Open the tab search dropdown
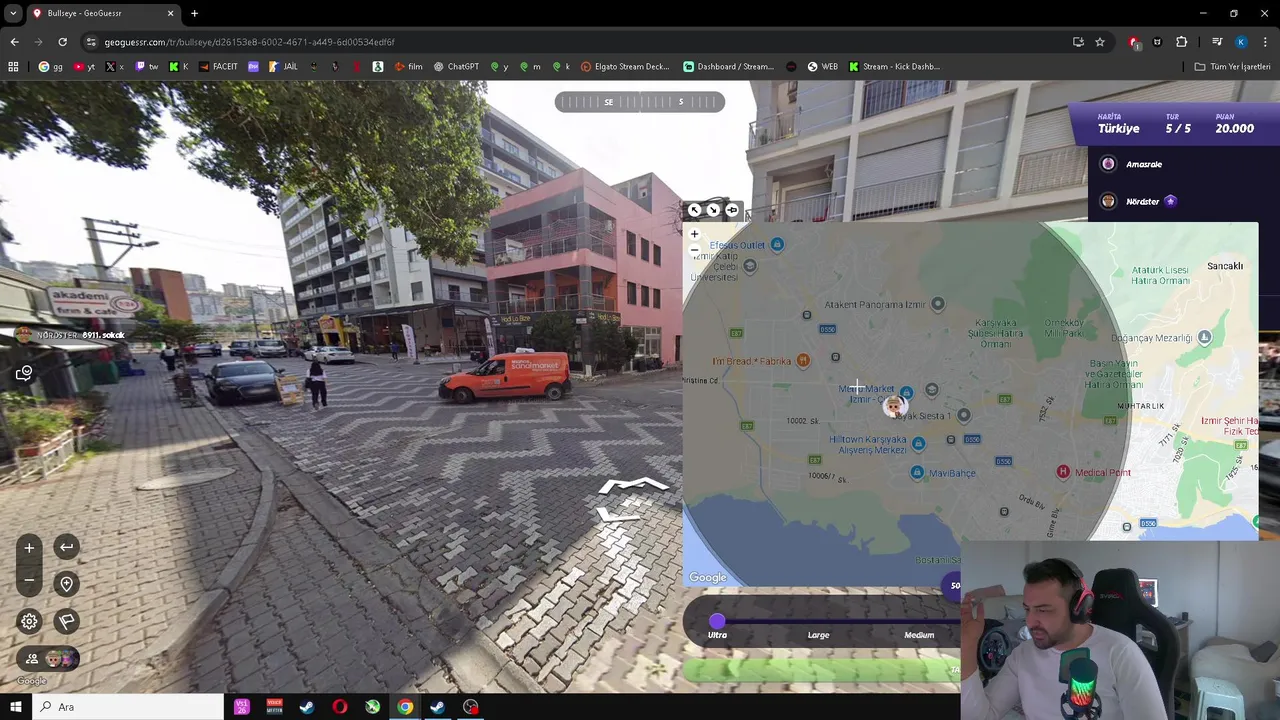 pos(13,13)
